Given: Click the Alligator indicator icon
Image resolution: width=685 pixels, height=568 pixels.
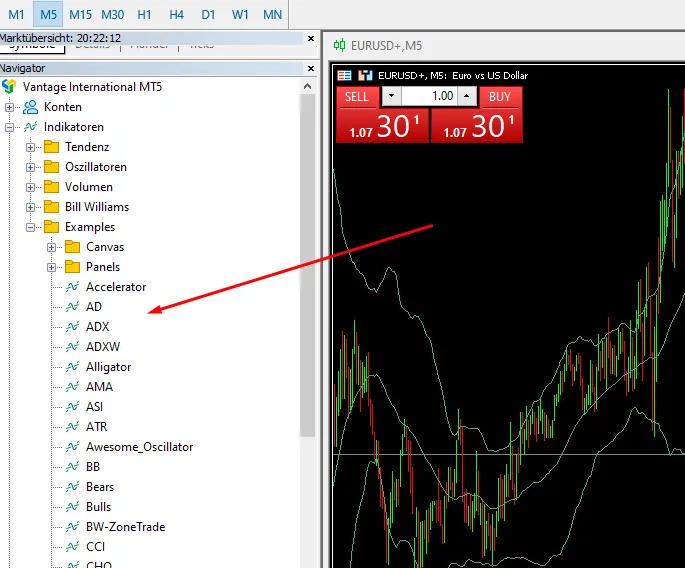Looking at the screenshot, I should pyautogui.click(x=72, y=367).
